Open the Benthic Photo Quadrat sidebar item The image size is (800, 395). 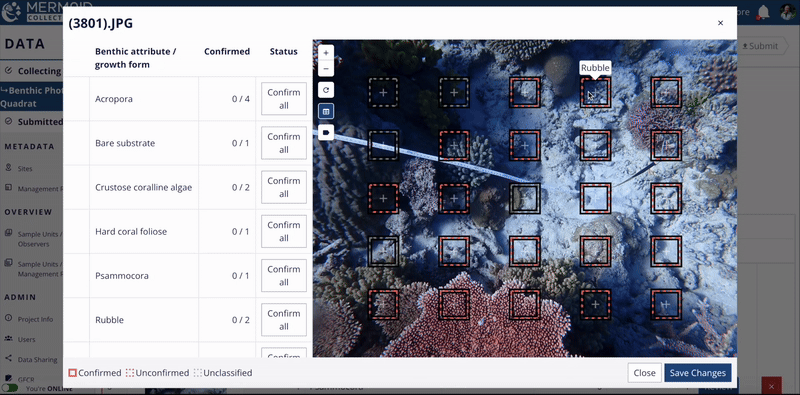coord(32,97)
